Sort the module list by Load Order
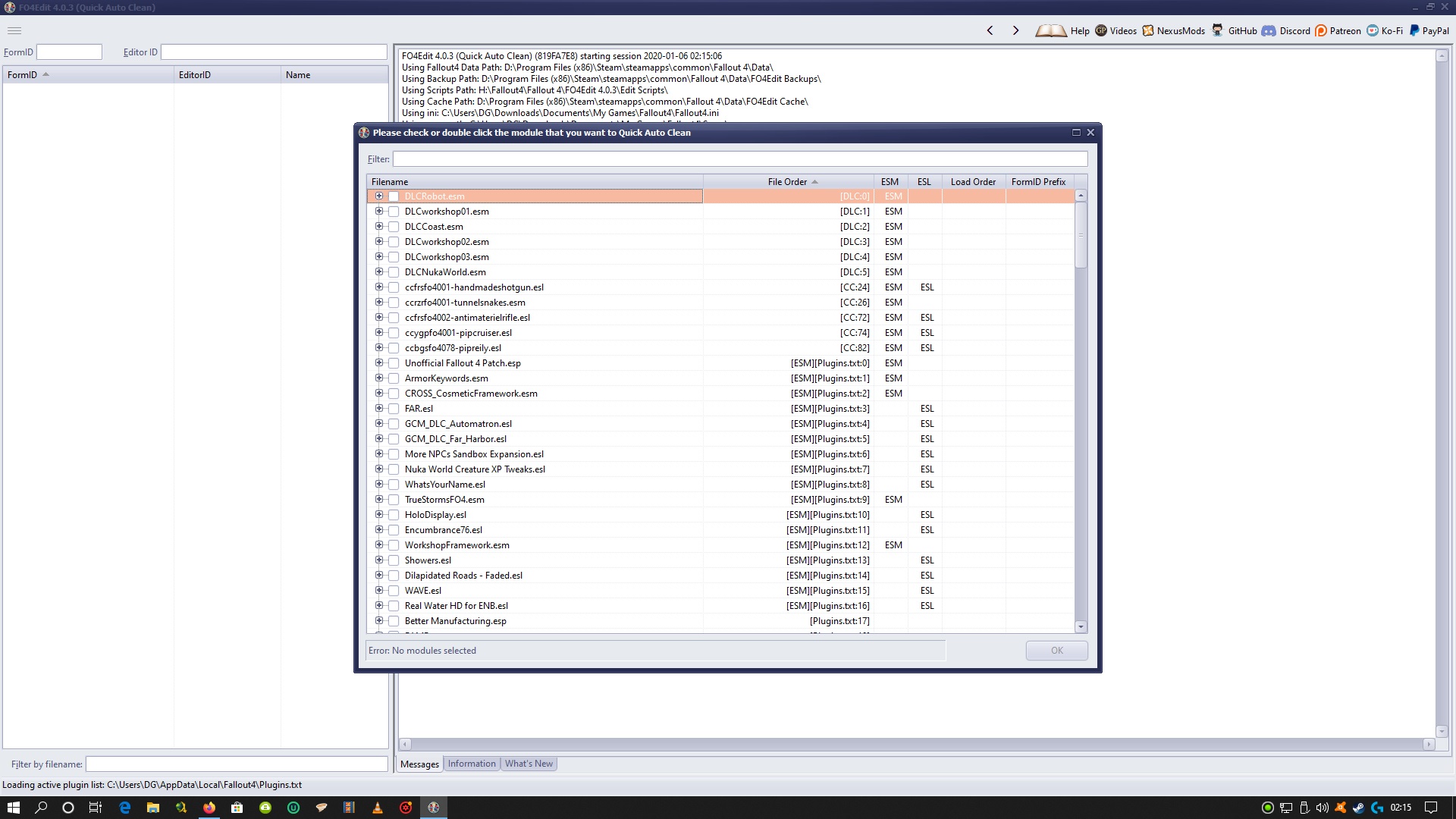This screenshot has width=1456, height=819. (x=973, y=182)
